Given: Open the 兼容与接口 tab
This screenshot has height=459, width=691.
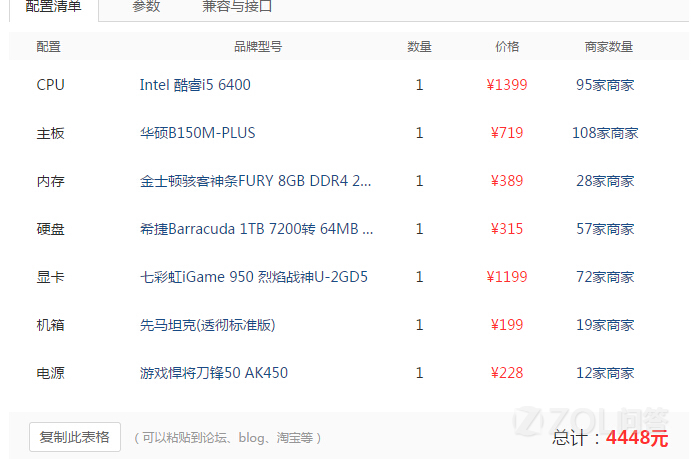Looking at the screenshot, I should [237, 7].
